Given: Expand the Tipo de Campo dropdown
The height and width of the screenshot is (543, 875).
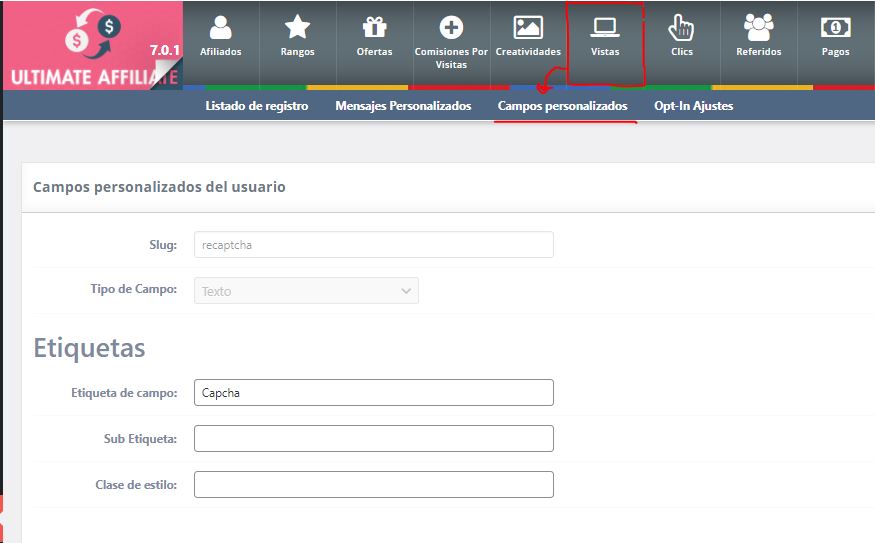Looking at the screenshot, I should pos(306,291).
